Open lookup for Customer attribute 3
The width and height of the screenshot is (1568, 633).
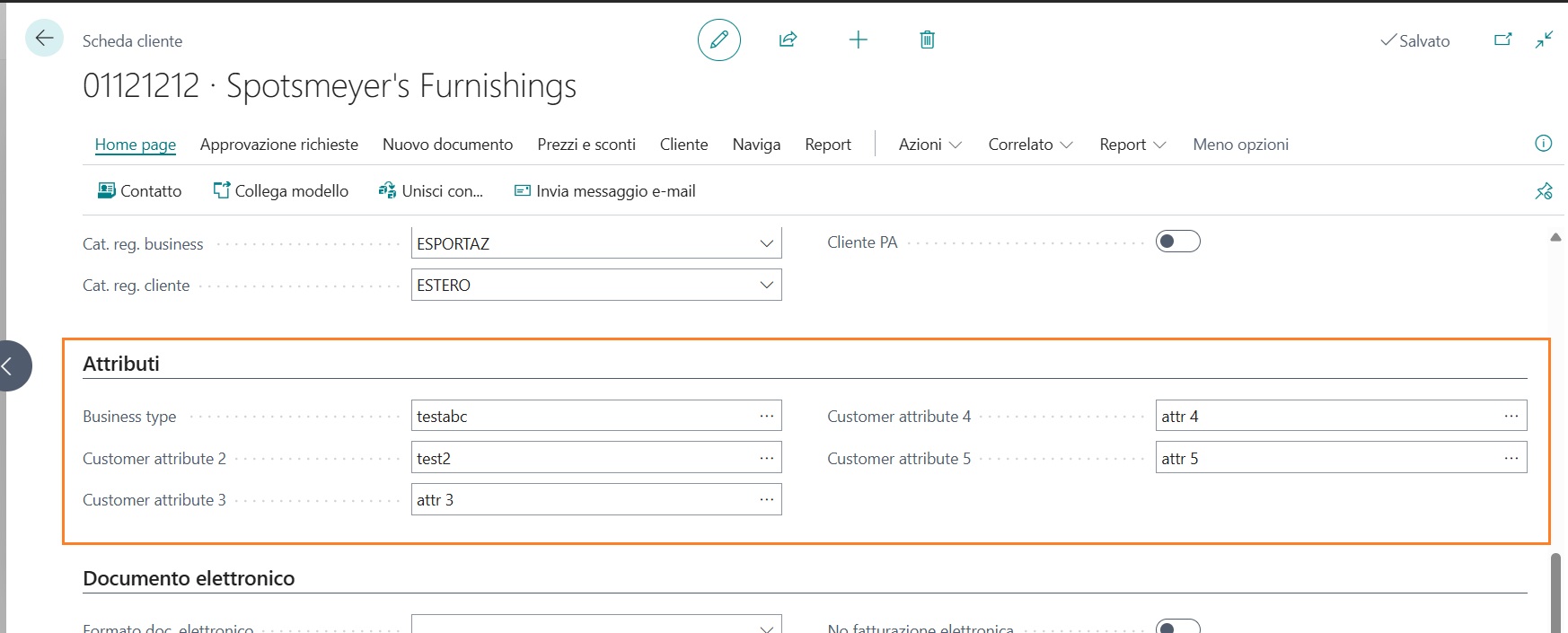point(766,499)
